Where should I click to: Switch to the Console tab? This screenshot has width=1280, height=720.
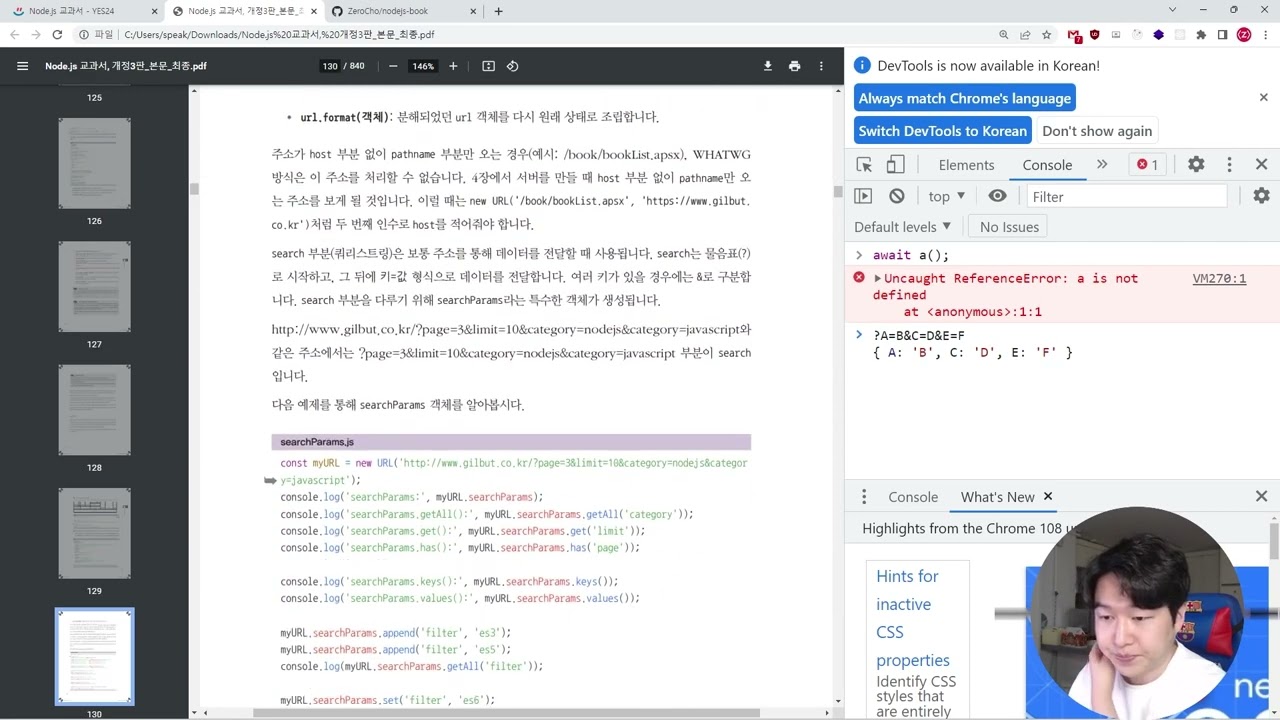1047,165
